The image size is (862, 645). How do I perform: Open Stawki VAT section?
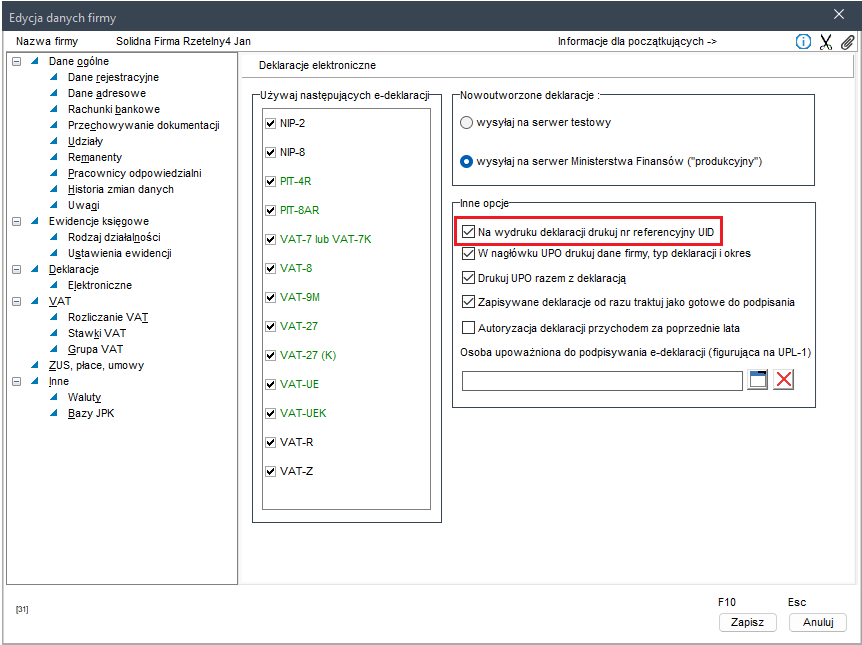point(97,333)
